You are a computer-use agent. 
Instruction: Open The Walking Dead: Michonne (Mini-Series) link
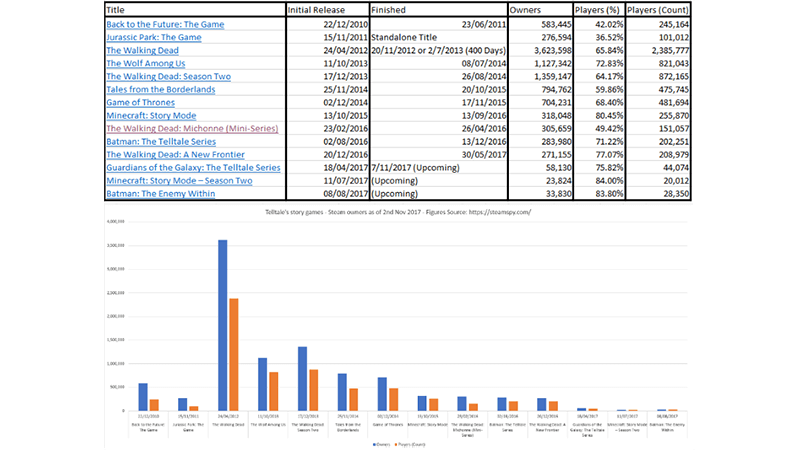(188, 128)
